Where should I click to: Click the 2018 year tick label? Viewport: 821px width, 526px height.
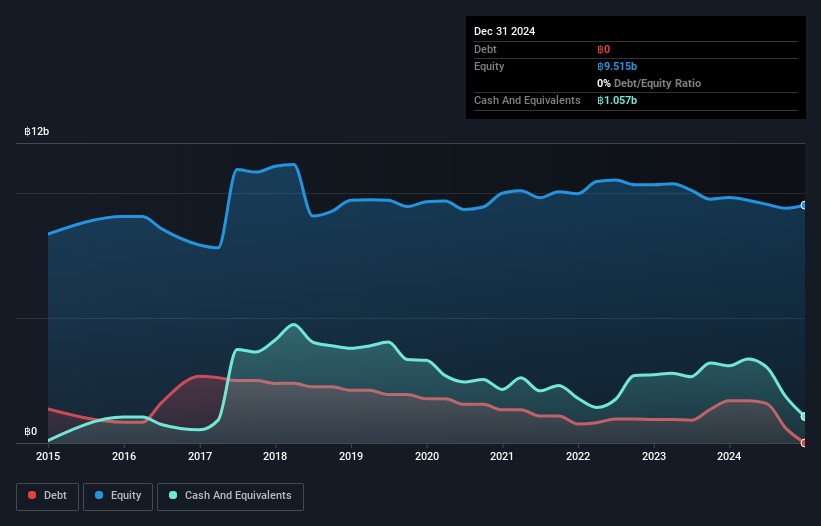click(x=275, y=457)
